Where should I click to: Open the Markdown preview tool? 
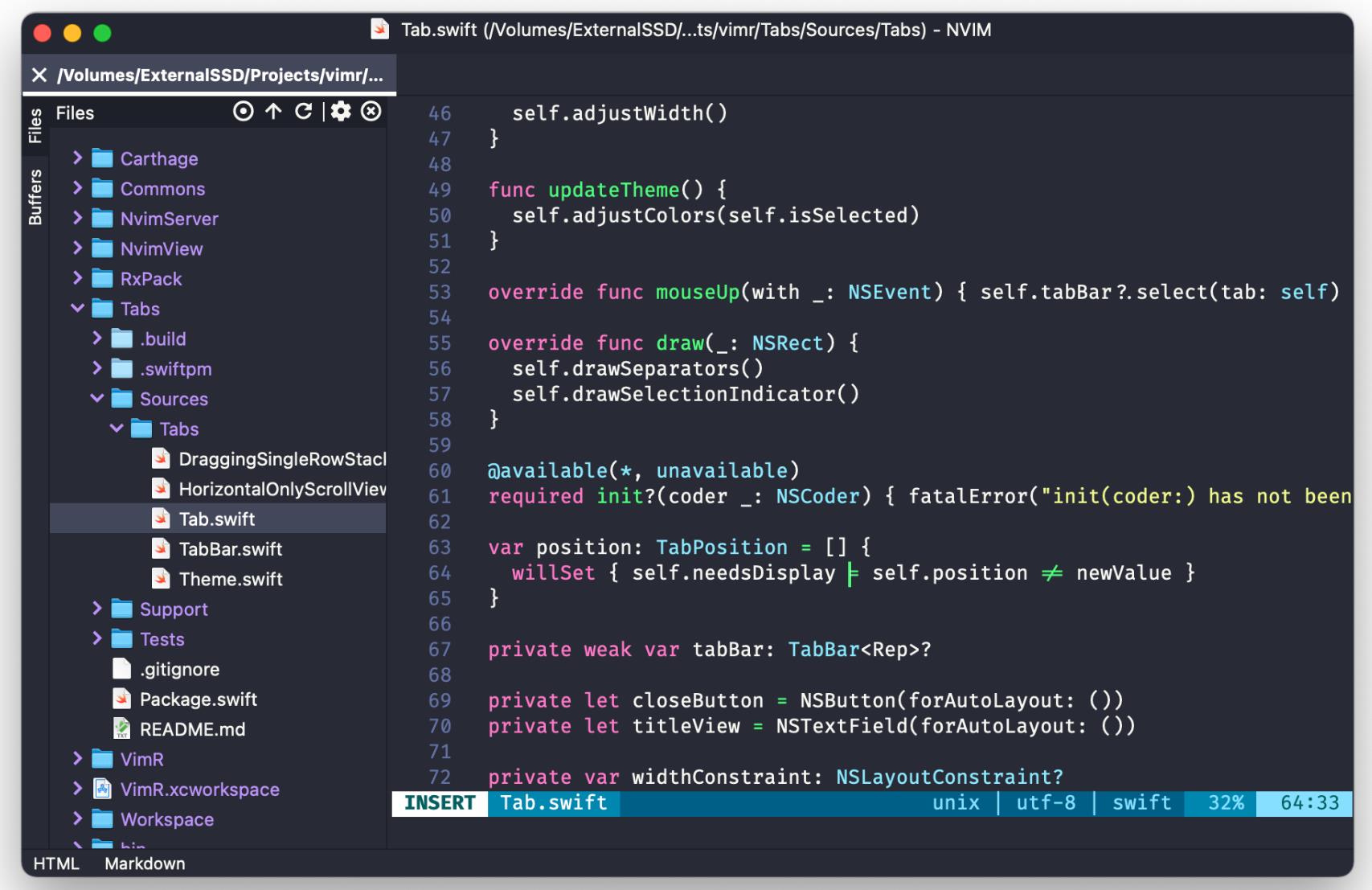[145, 863]
